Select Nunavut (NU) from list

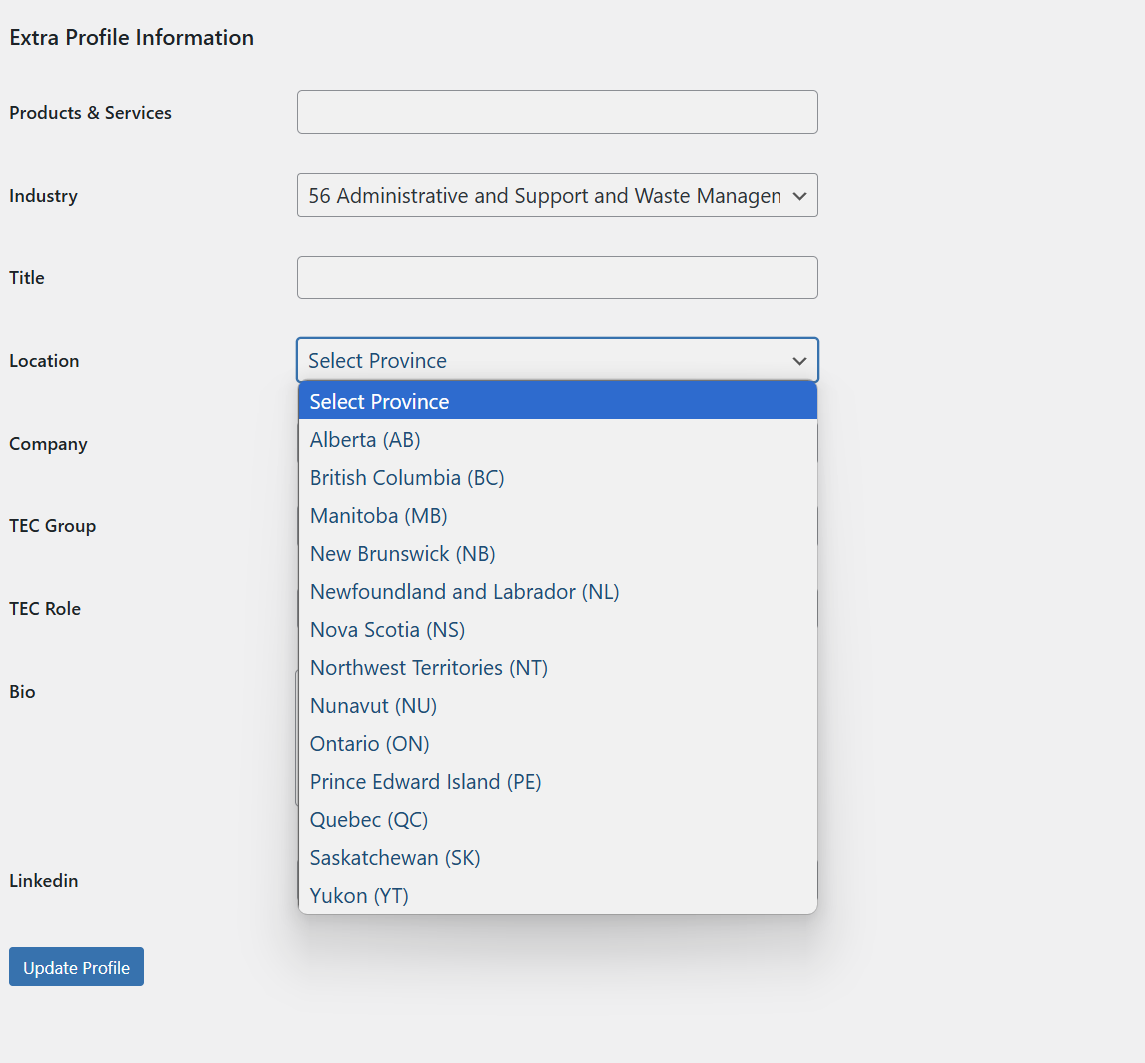(373, 706)
